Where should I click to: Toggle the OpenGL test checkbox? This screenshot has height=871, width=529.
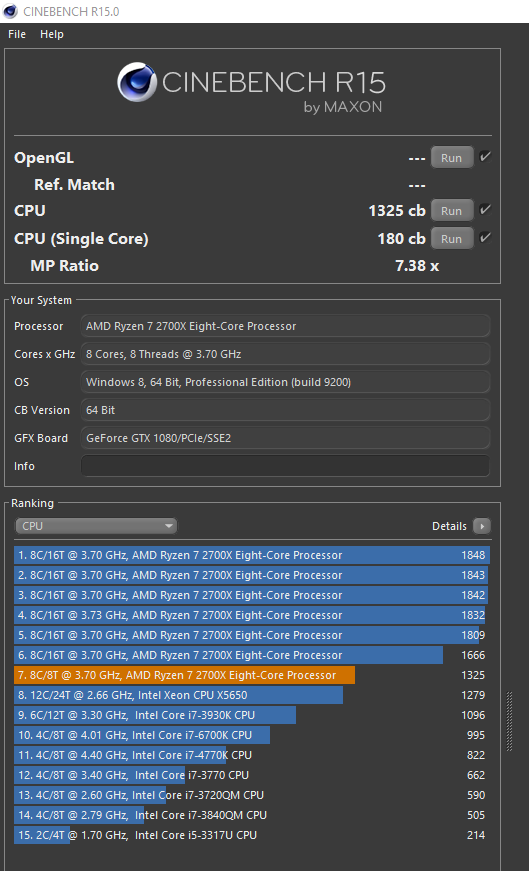[485, 157]
